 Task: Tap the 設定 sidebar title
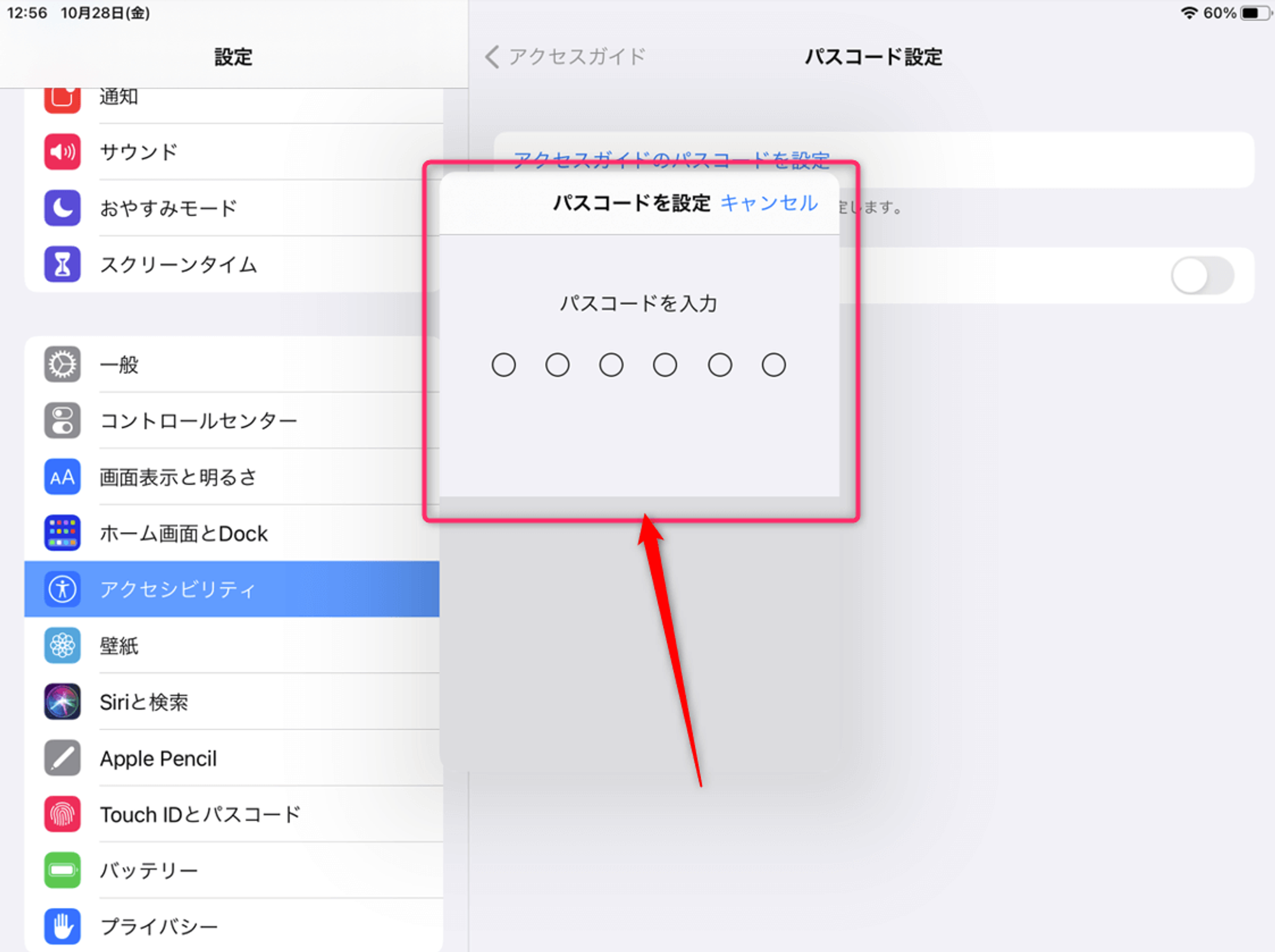(x=233, y=57)
